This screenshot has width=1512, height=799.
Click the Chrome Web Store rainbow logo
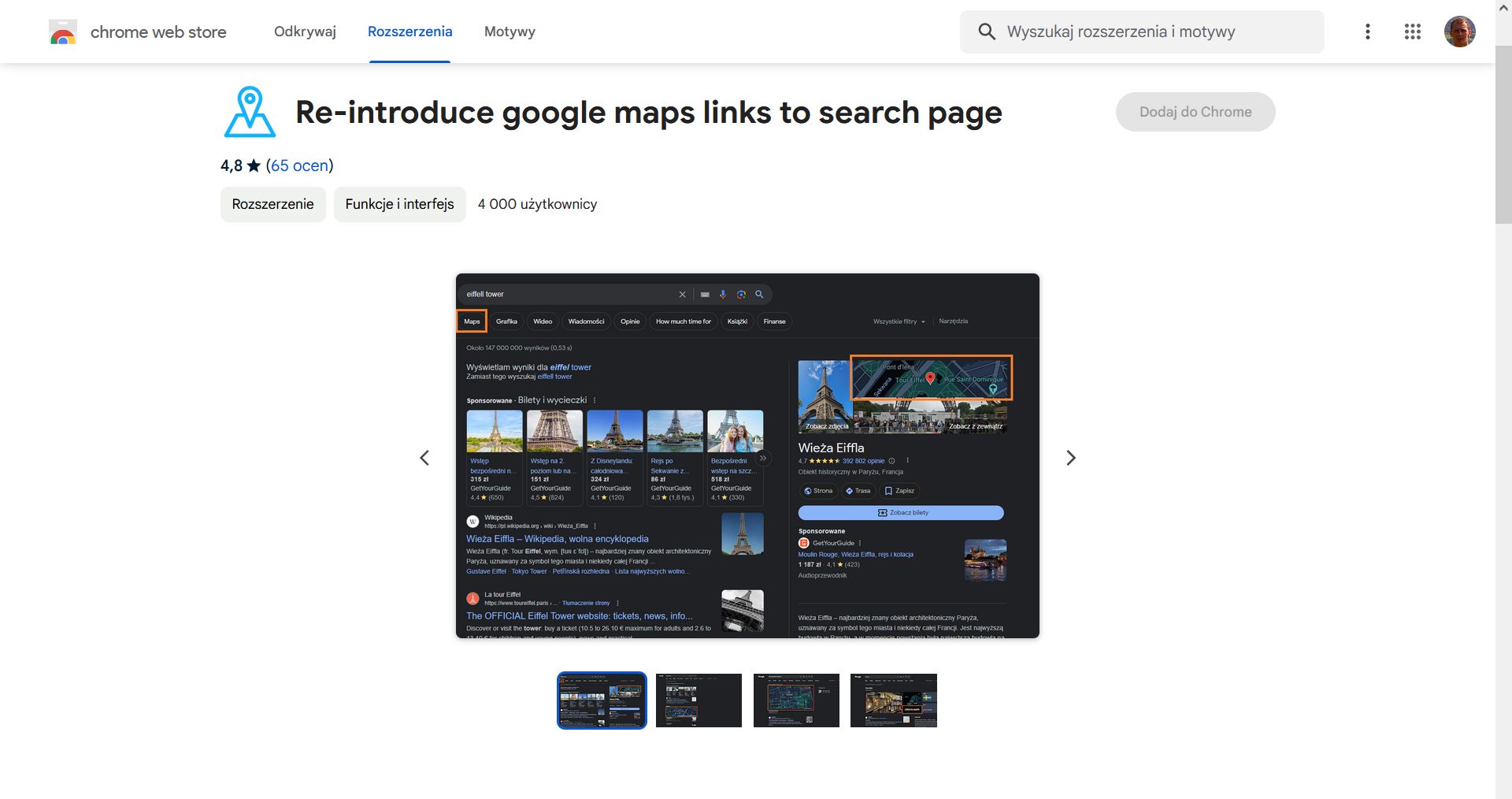[x=63, y=32]
